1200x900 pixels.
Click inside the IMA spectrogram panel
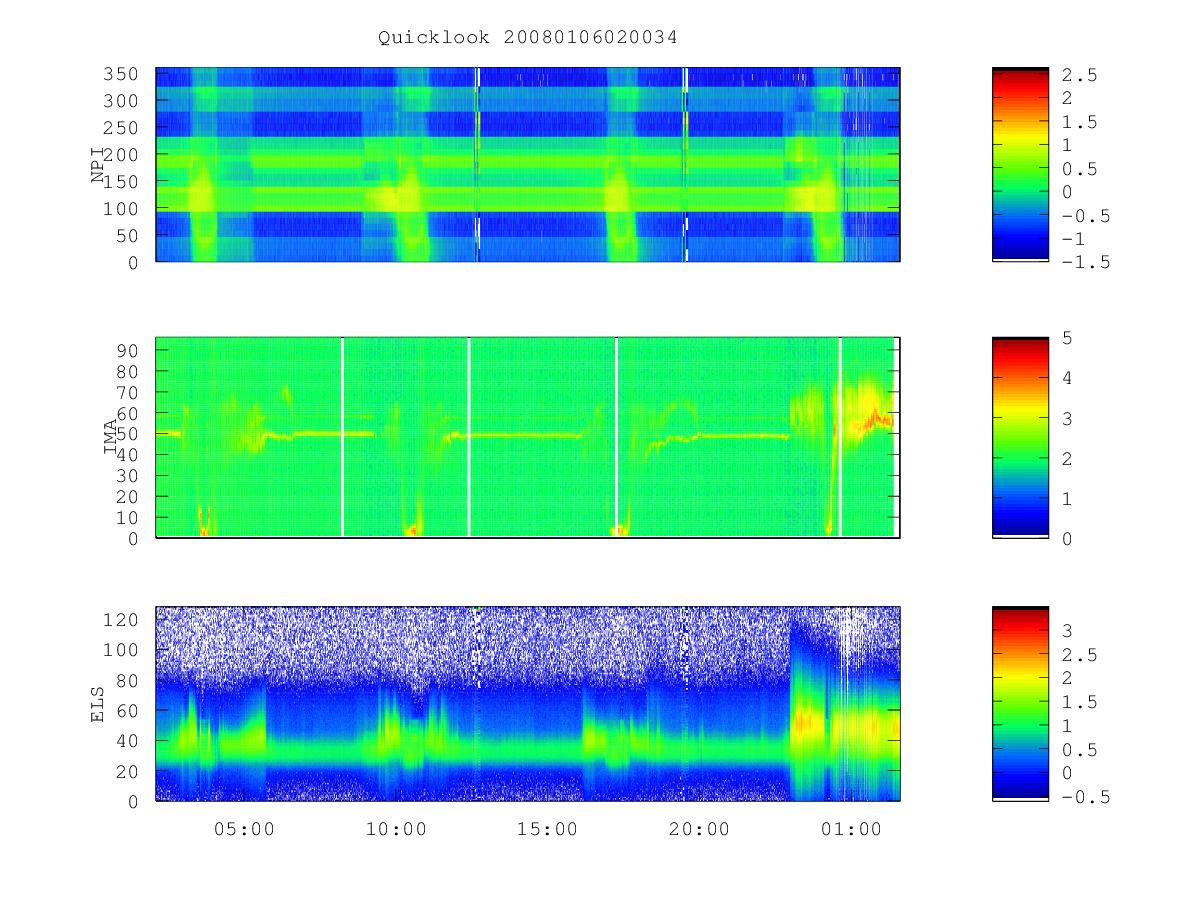pyautogui.click(x=528, y=438)
